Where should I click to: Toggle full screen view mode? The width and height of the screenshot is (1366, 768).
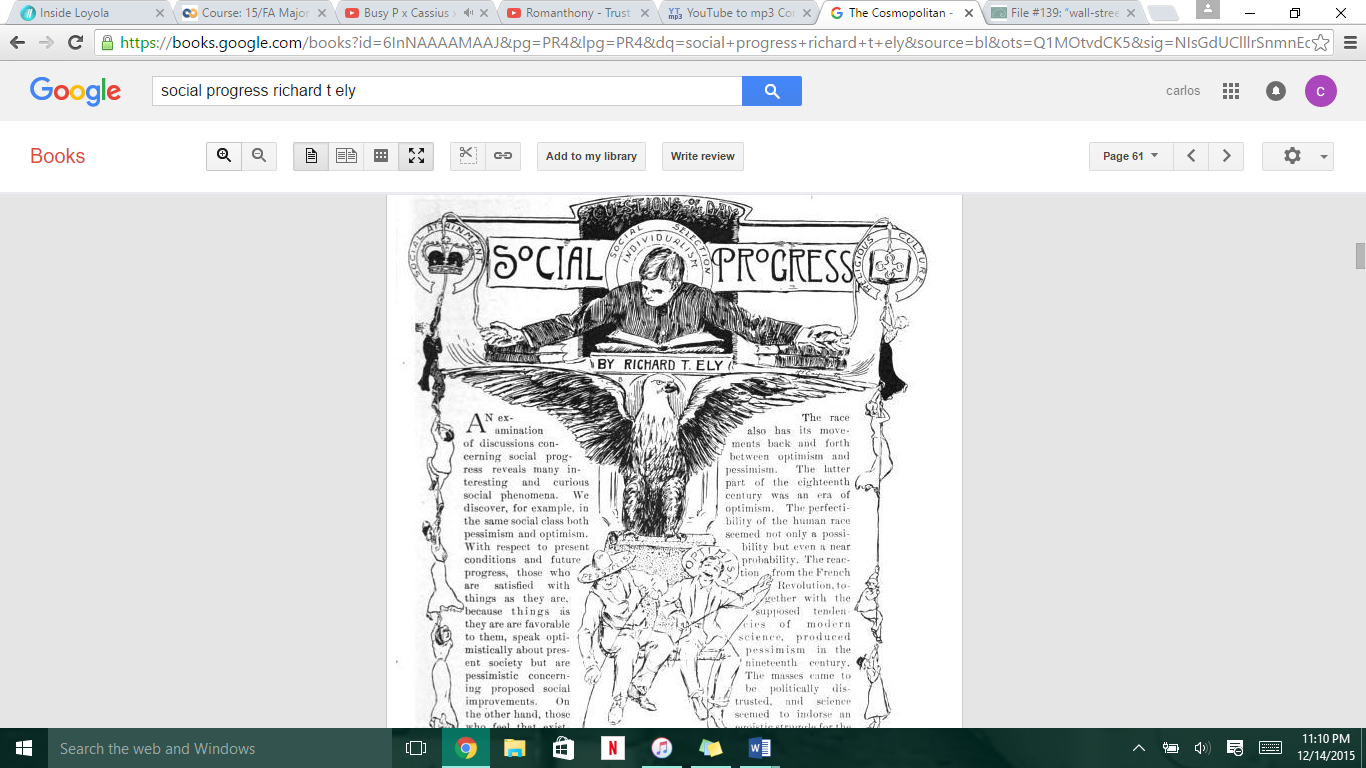point(416,156)
